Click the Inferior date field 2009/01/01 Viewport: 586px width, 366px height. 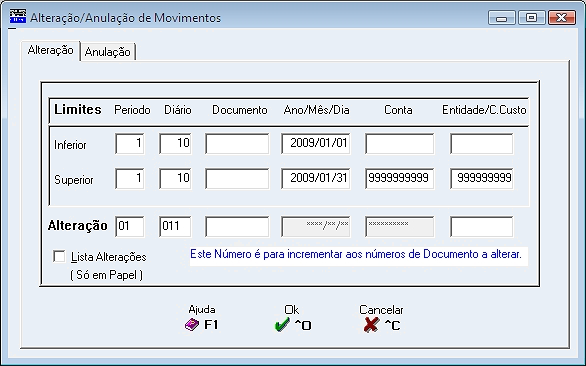[x=316, y=144]
